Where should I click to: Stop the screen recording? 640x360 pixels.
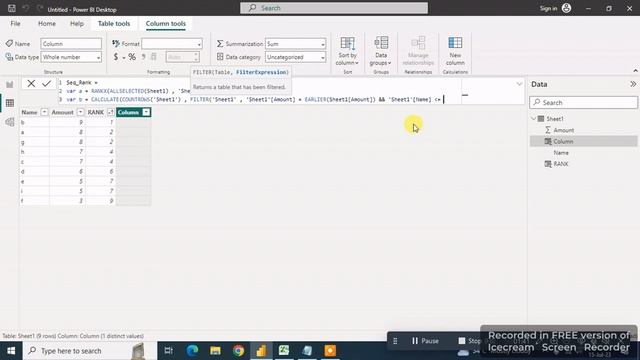click(x=469, y=341)
